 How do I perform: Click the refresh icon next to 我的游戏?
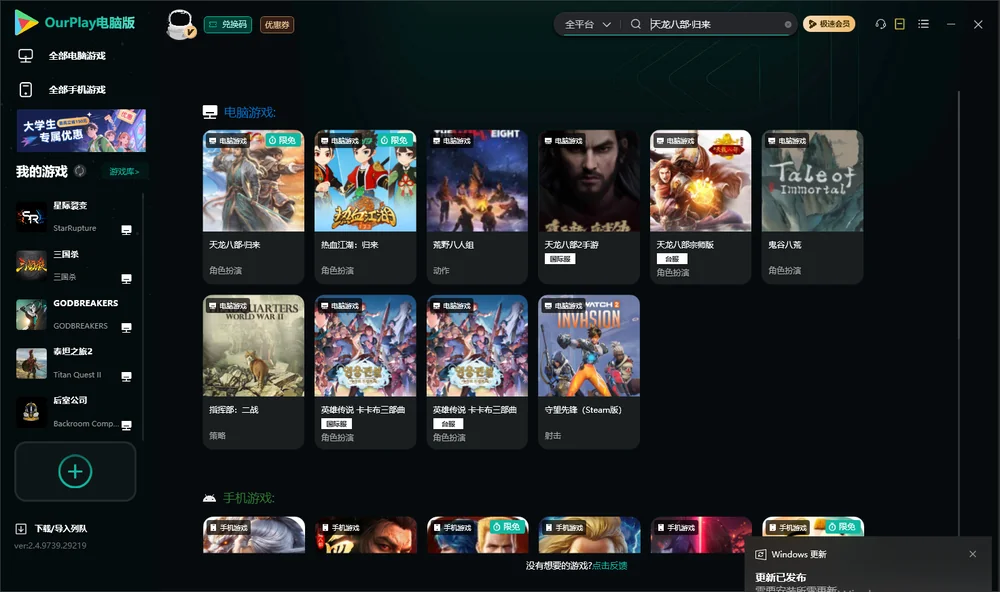click(80, 171)
